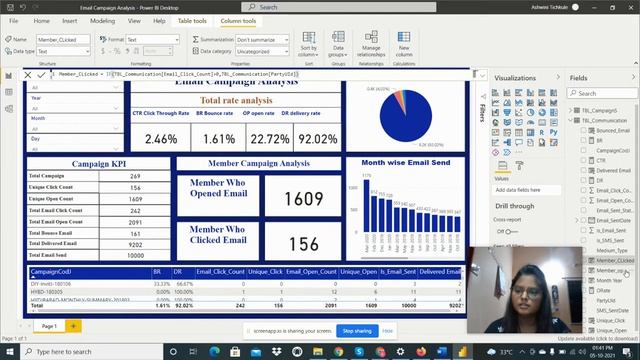Switch to the Home ribbon tab
The width and height of the screenshot is (640, 360).
coord(41,21)
